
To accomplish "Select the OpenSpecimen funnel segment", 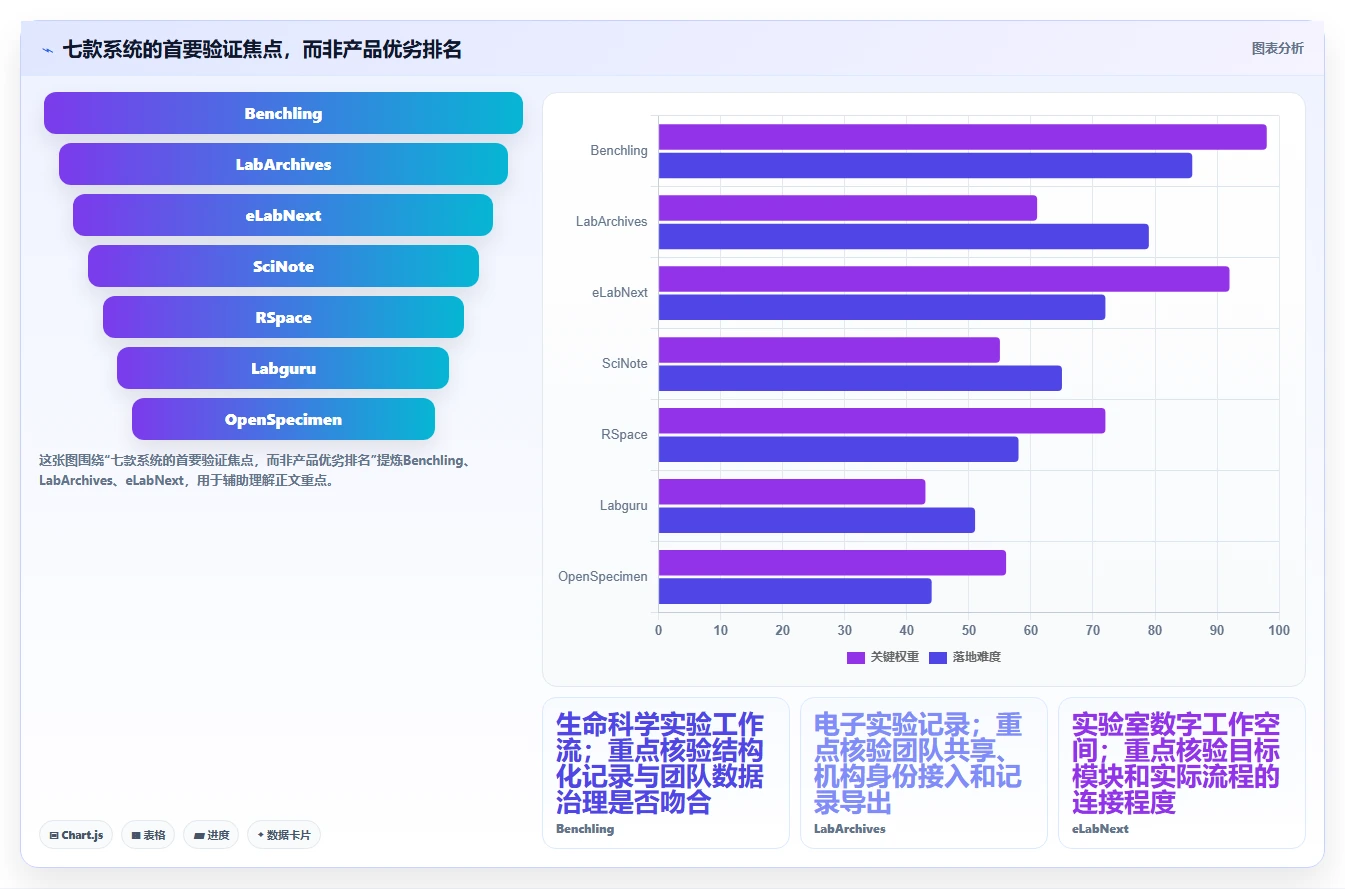I will tap(283, 419).
